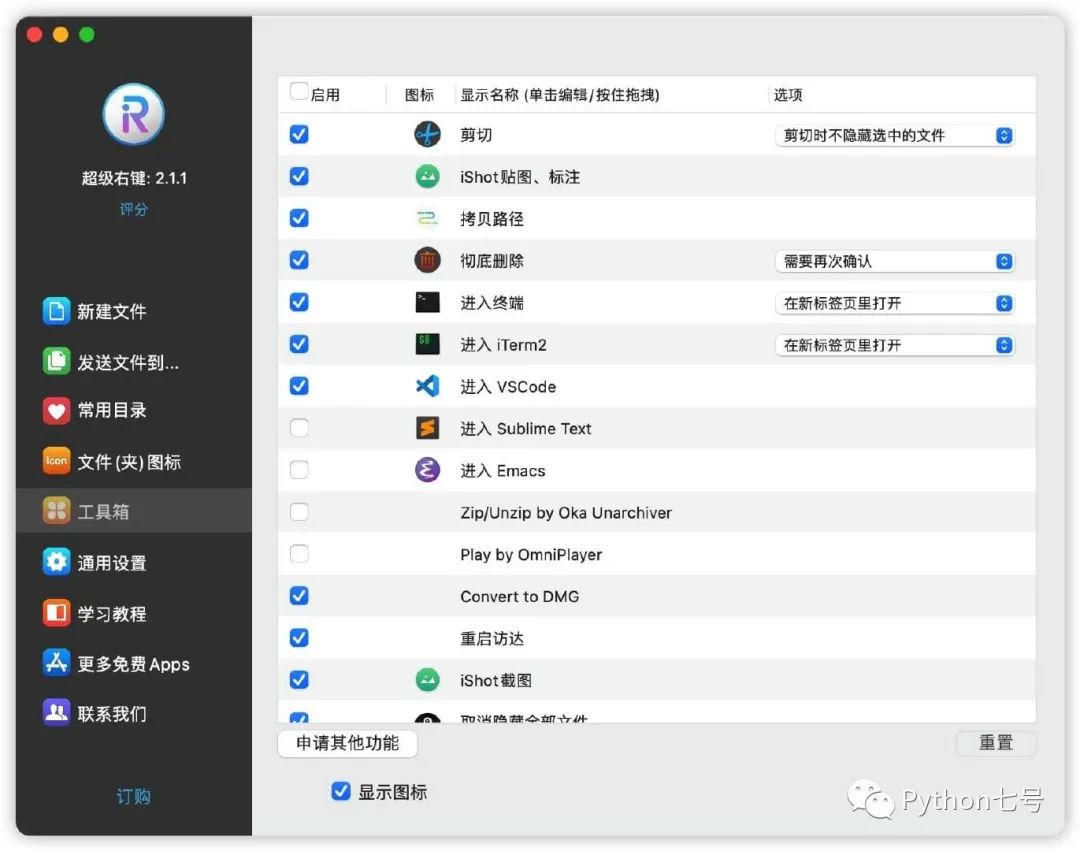Screen dimensions: 1080x851
Task: Enable the 进入 Sublime Text checkbox
Action: pyautogui.click(x=299, y=428)
